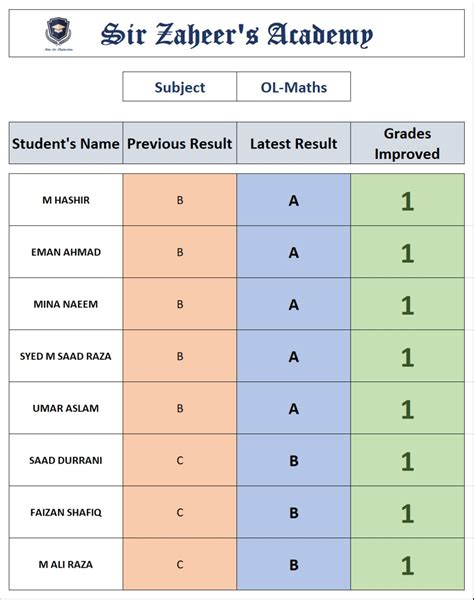Image resolution: width=474 pixels, height=600 pixels.
Task: Select MINA NAEEM's previous result B
Action: pos(180,304)
